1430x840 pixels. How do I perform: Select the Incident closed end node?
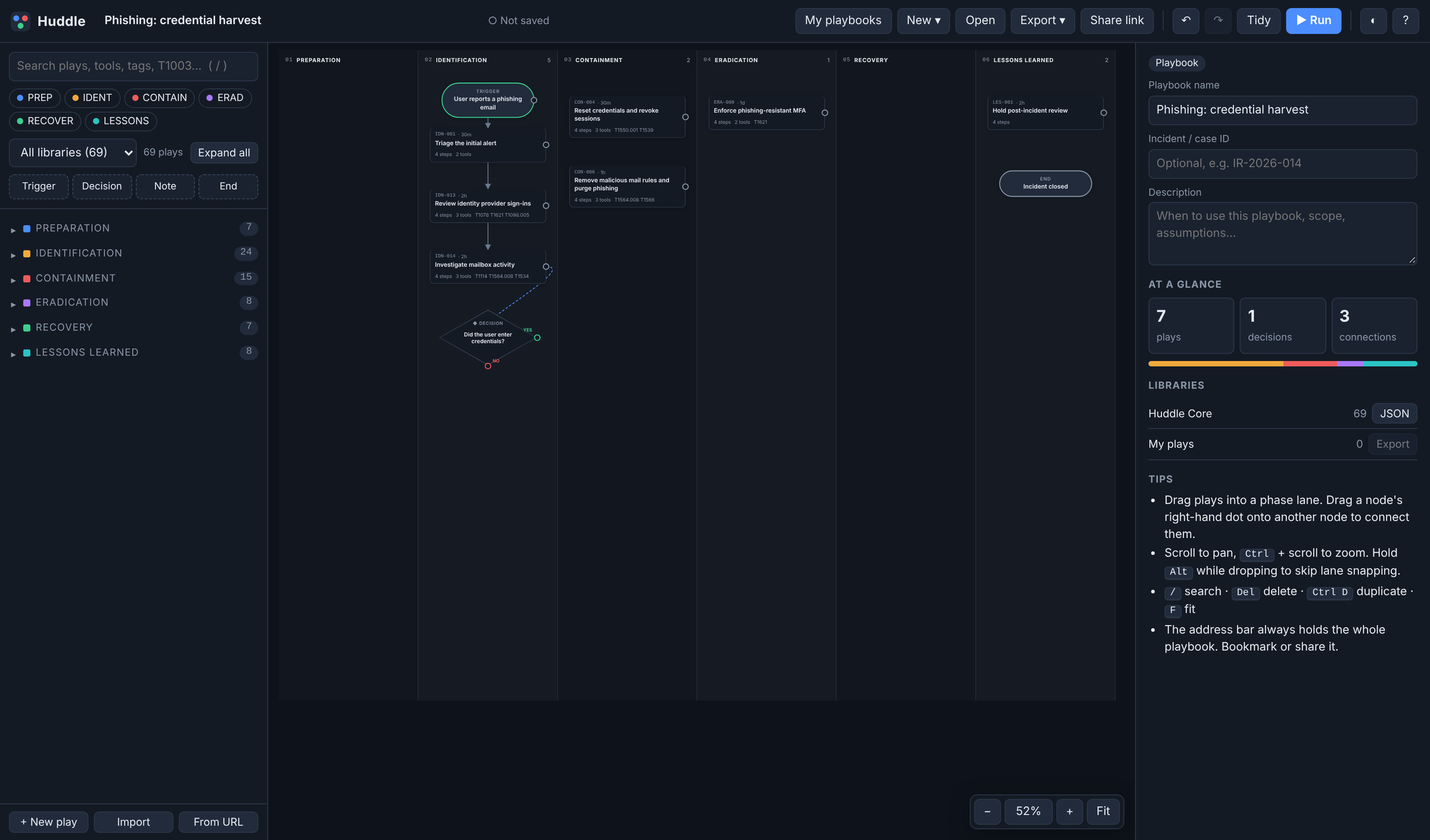[1045, 183]
